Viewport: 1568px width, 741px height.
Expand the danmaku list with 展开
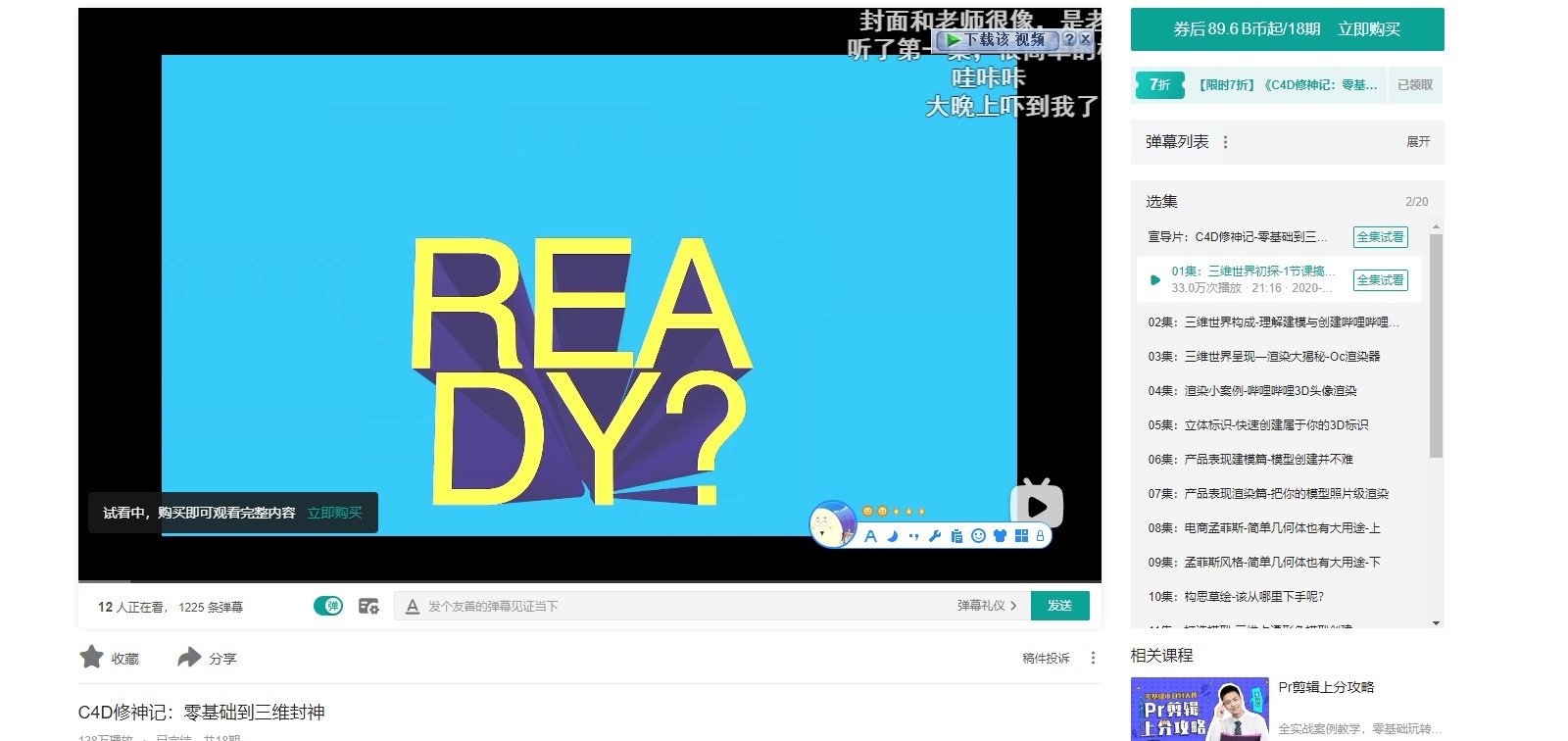pyautogui.click(x=1418, y=142)
